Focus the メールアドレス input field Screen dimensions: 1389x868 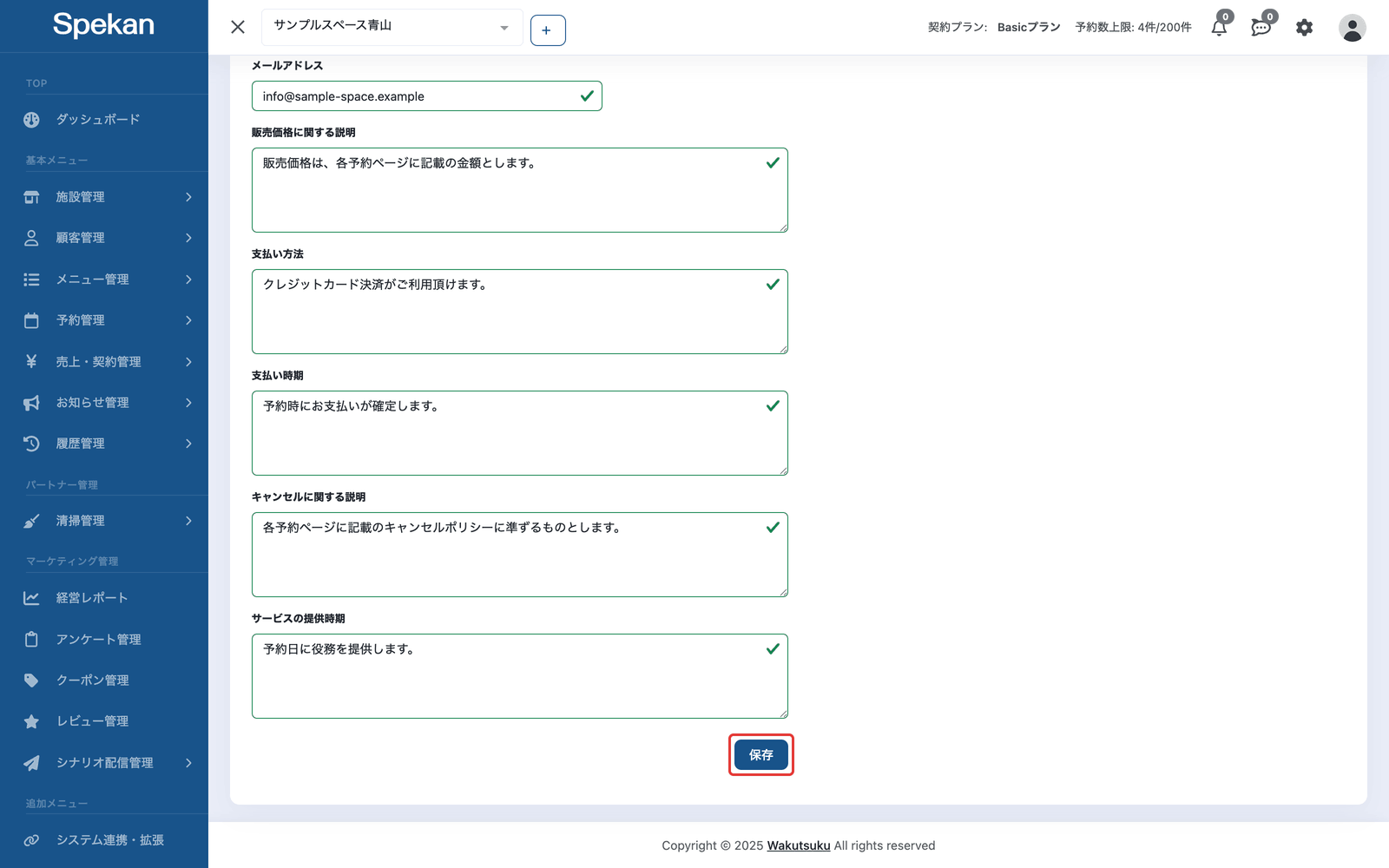pyautogui.click(x=427, y=96)
